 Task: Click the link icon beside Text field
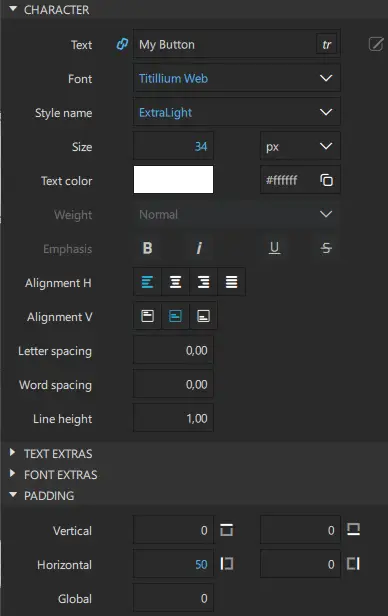(122, 44)
